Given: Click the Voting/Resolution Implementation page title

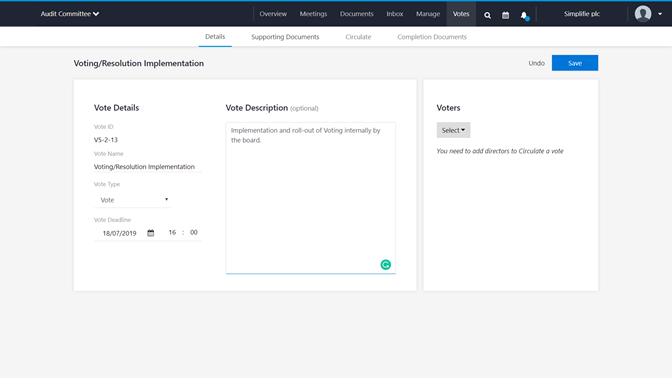Looking at the screenshot, I should click(139, 63).
